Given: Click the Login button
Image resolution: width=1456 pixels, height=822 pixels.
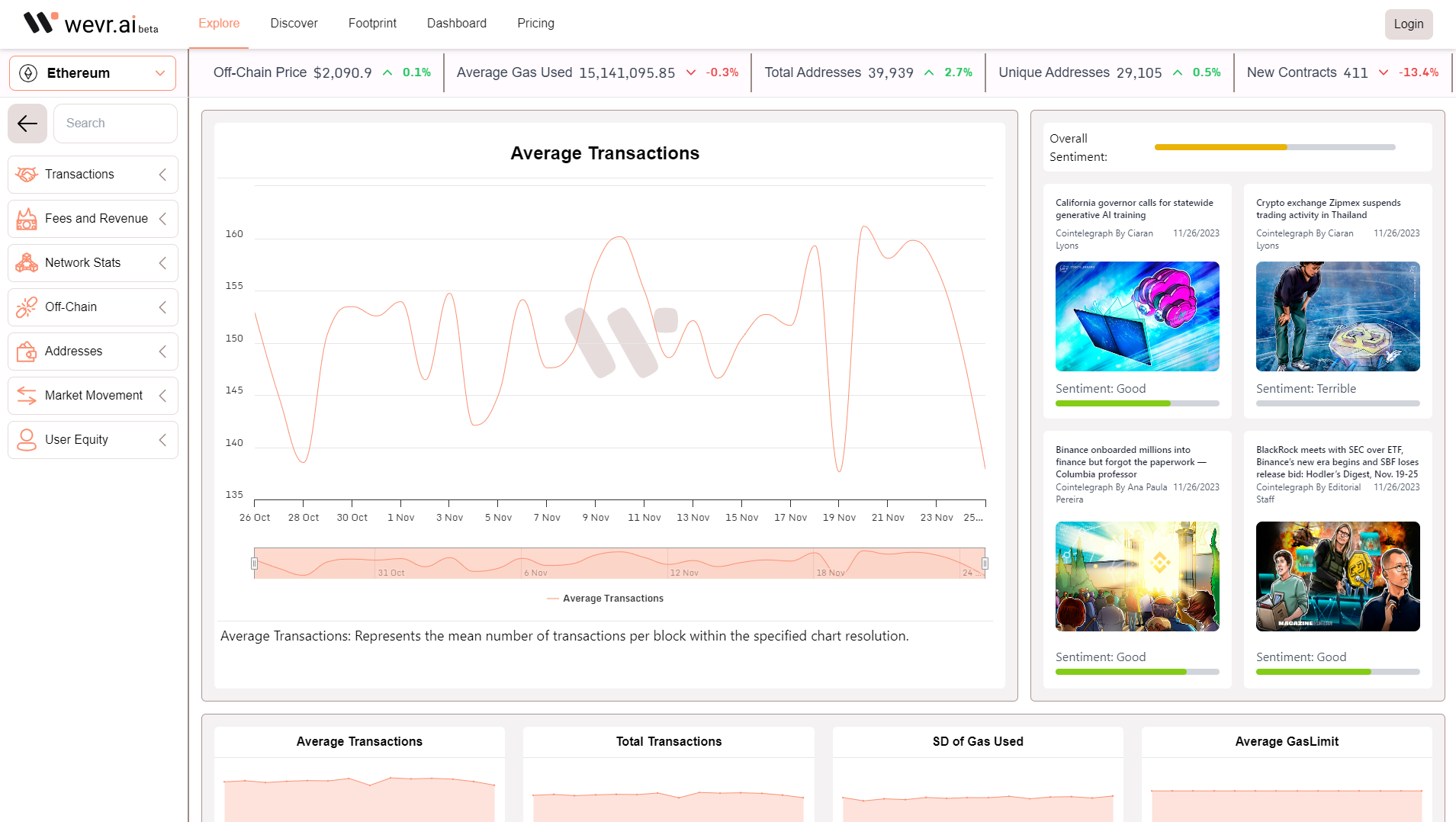Looking at the screenshot, I should (1409, 24).
